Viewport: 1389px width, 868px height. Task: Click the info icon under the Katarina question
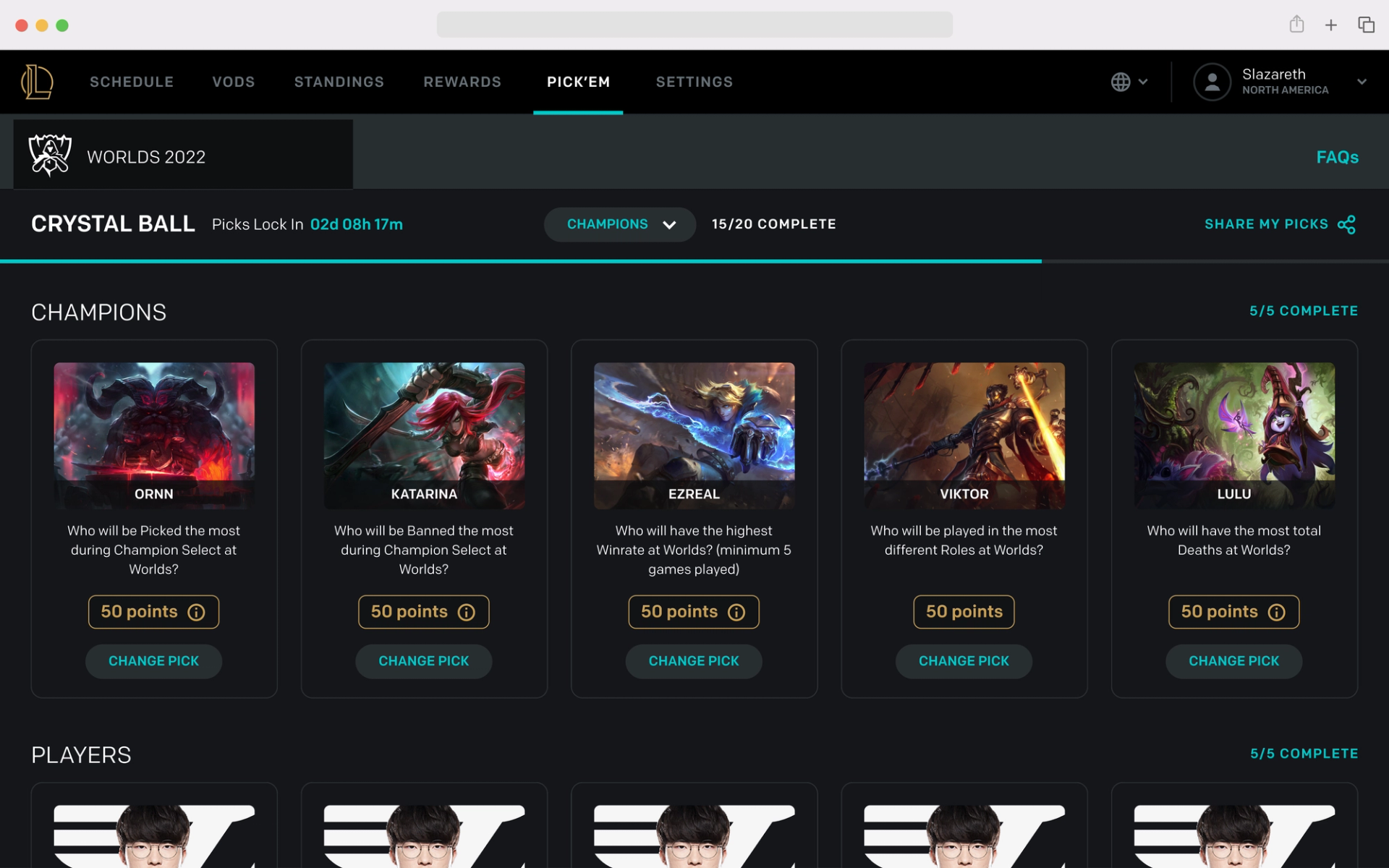[x=467, y=612]
